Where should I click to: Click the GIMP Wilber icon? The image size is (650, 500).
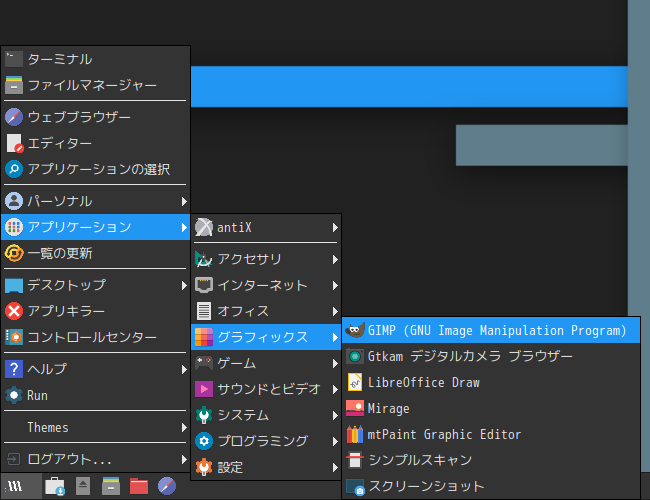pyautogui.click(x=355, y=330)
